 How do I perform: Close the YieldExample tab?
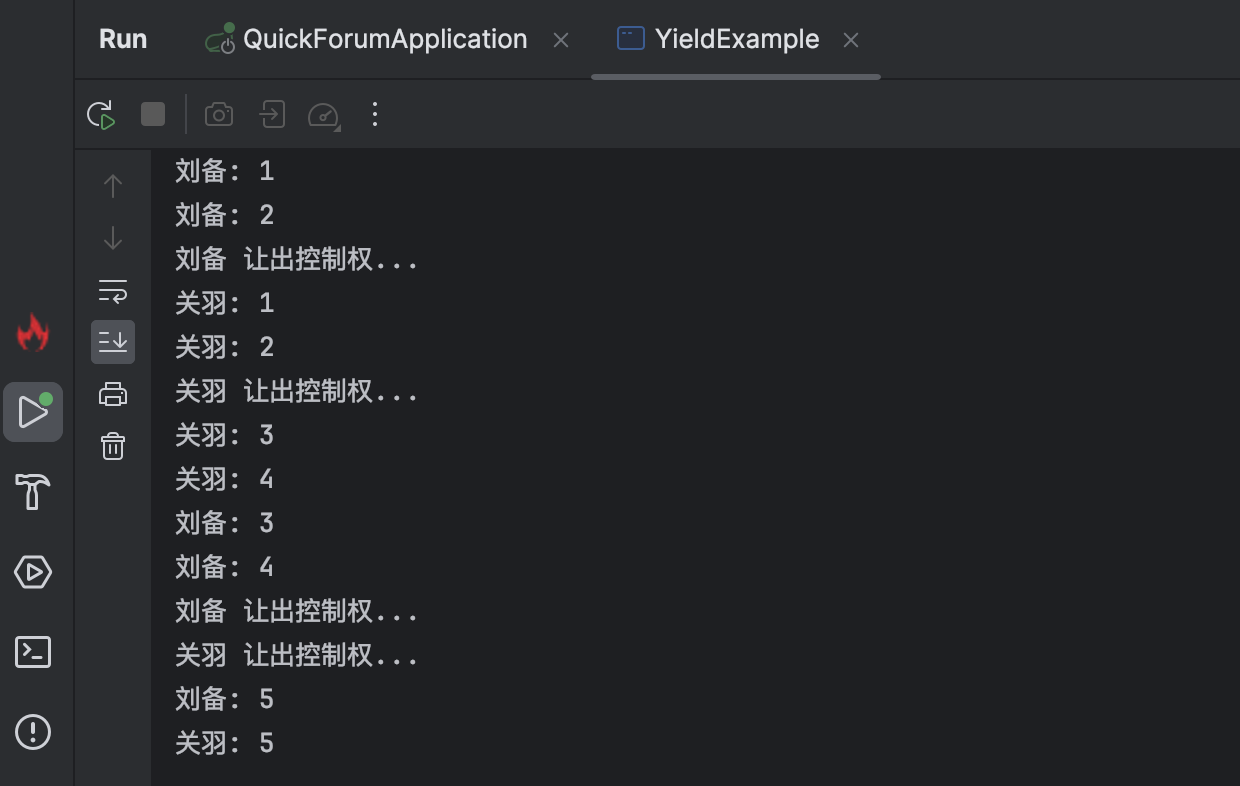pos(851,41)
